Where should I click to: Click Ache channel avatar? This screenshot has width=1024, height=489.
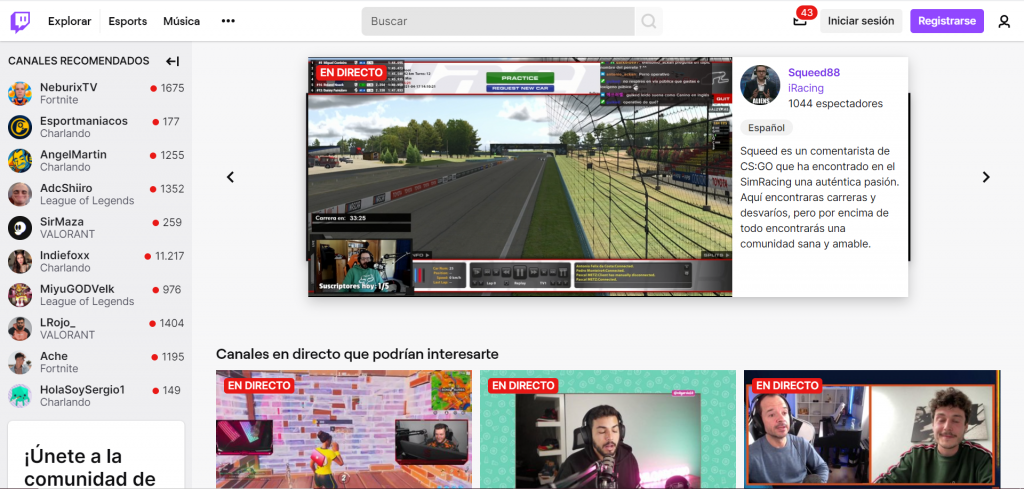(x=20, y=362)
